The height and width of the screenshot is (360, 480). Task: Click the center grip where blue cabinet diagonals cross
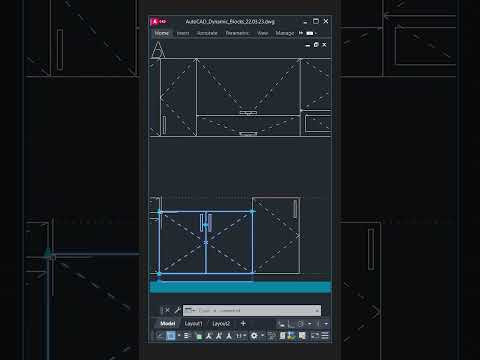point(206,243)
